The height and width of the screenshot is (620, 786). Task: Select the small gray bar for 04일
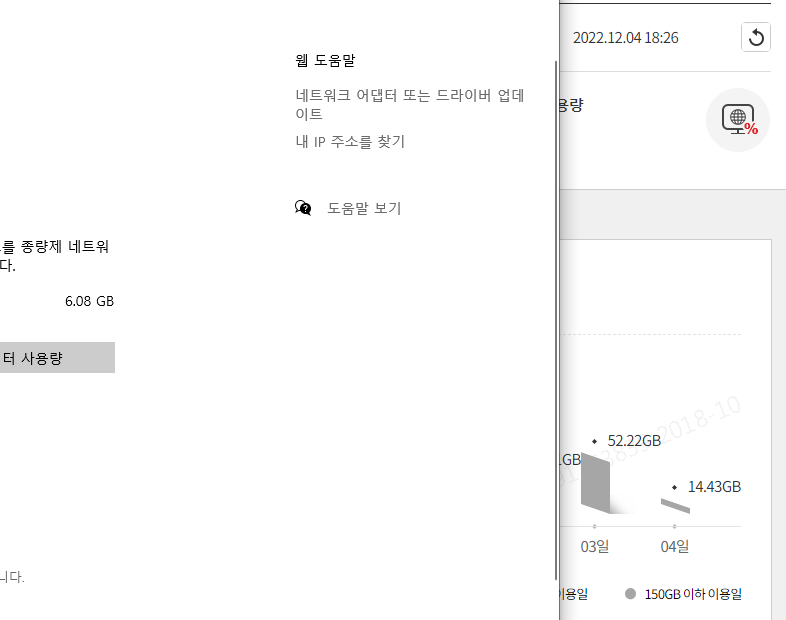point(675,506)
